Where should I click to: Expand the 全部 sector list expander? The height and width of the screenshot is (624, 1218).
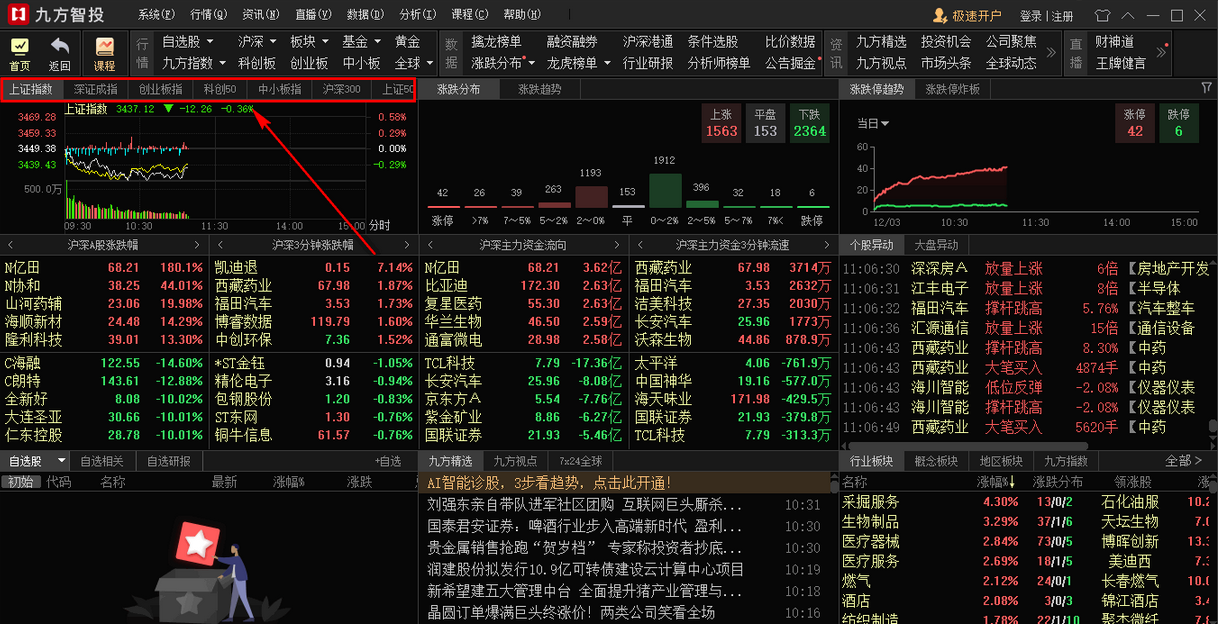pyautogui.click(x=1184, y=461)
